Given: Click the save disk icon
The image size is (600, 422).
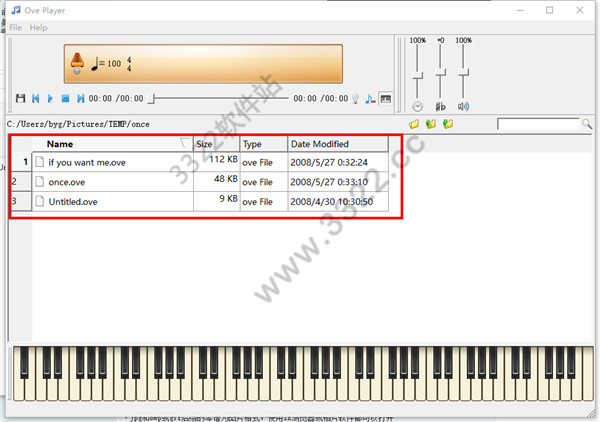Looking at the screenshot, I should point(20,98).
